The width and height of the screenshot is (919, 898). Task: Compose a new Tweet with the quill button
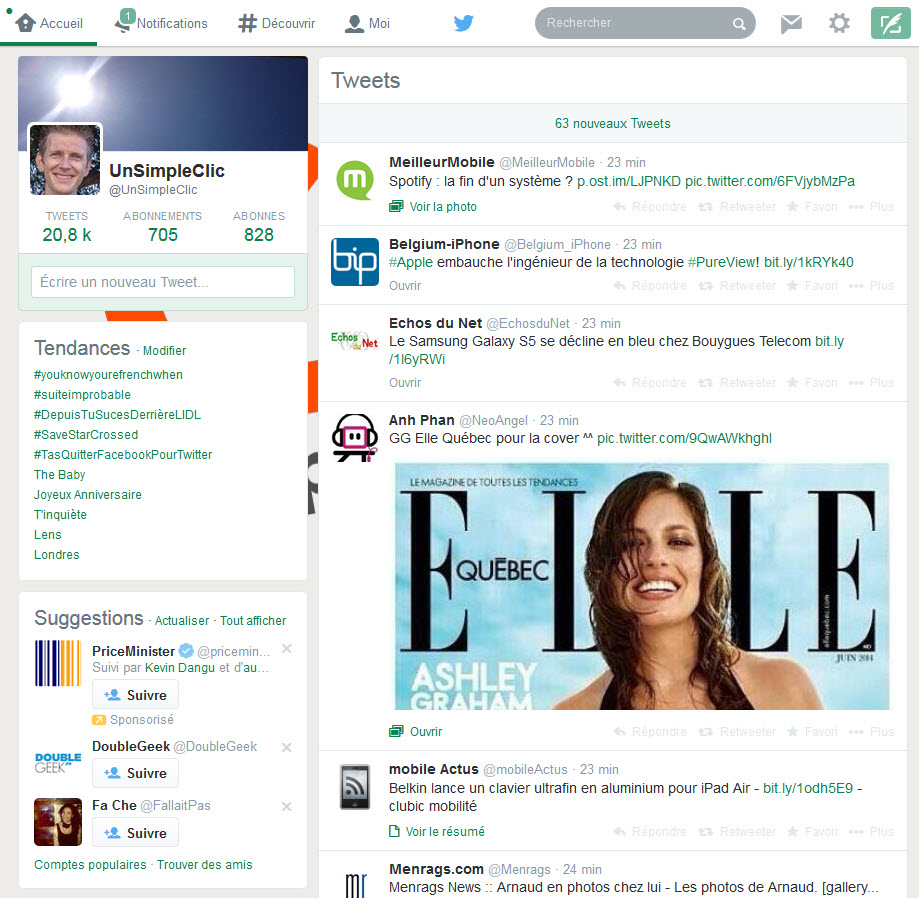tap(890, 23)
